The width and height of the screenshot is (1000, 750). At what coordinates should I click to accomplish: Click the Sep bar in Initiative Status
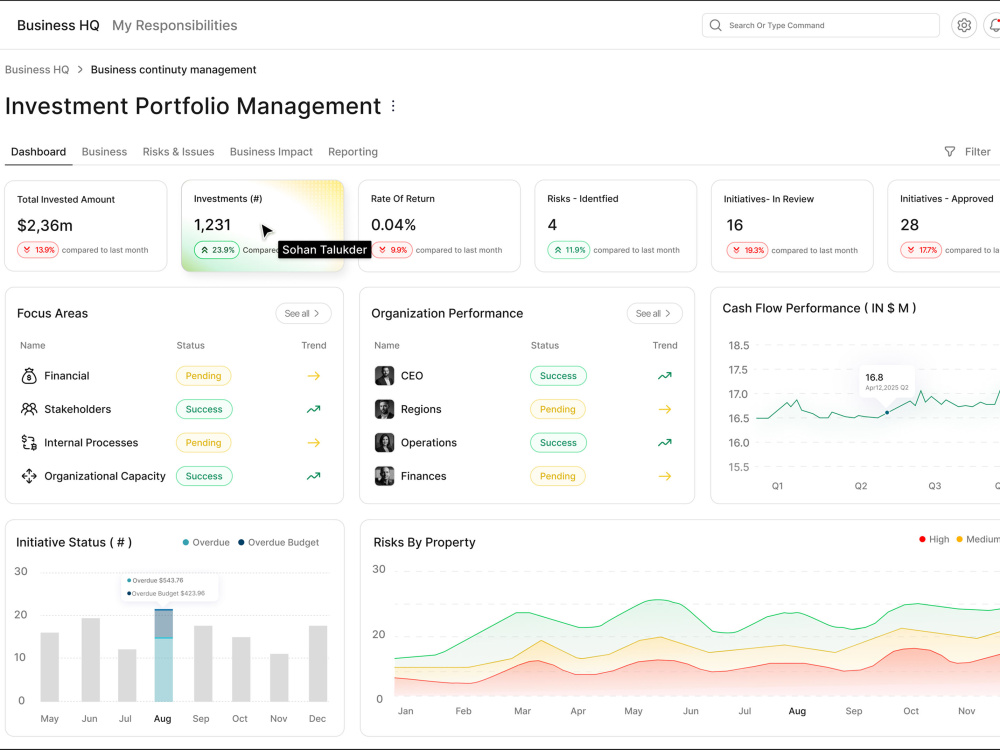203,663
